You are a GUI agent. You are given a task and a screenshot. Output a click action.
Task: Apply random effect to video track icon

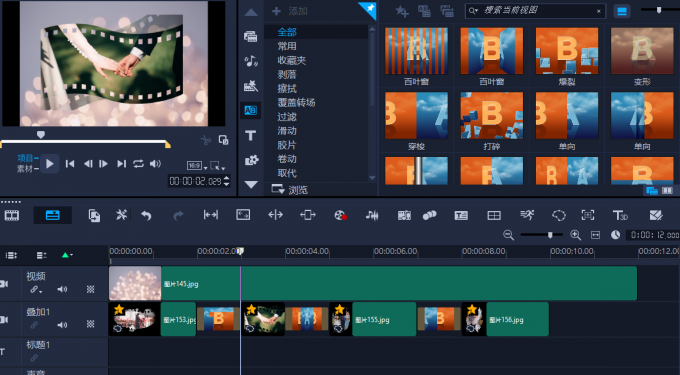[x=447, y=11]
